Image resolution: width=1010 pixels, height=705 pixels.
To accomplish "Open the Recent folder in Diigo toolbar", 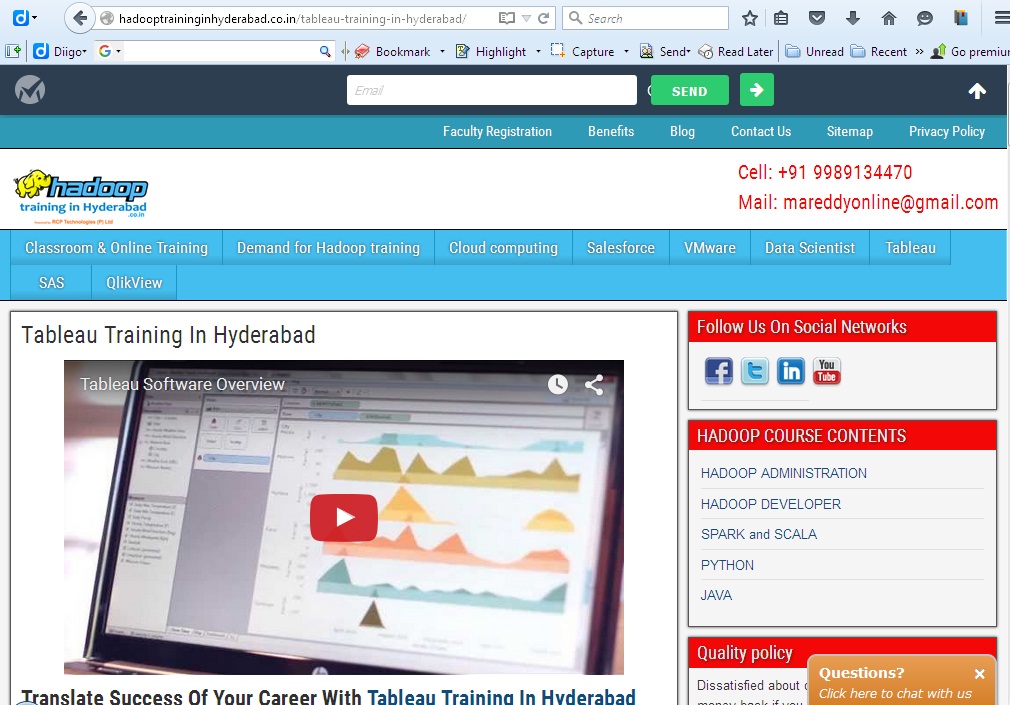I will click(879, 52).
